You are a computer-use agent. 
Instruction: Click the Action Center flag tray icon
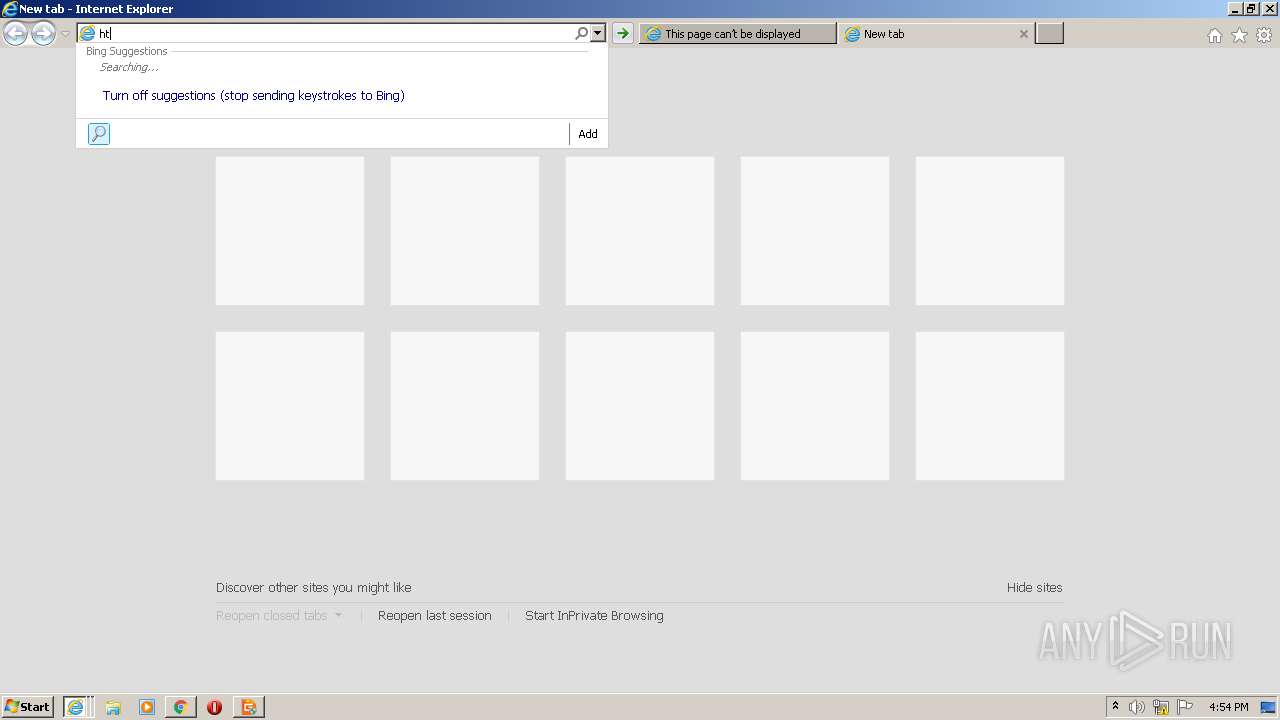click(1185, 707)
